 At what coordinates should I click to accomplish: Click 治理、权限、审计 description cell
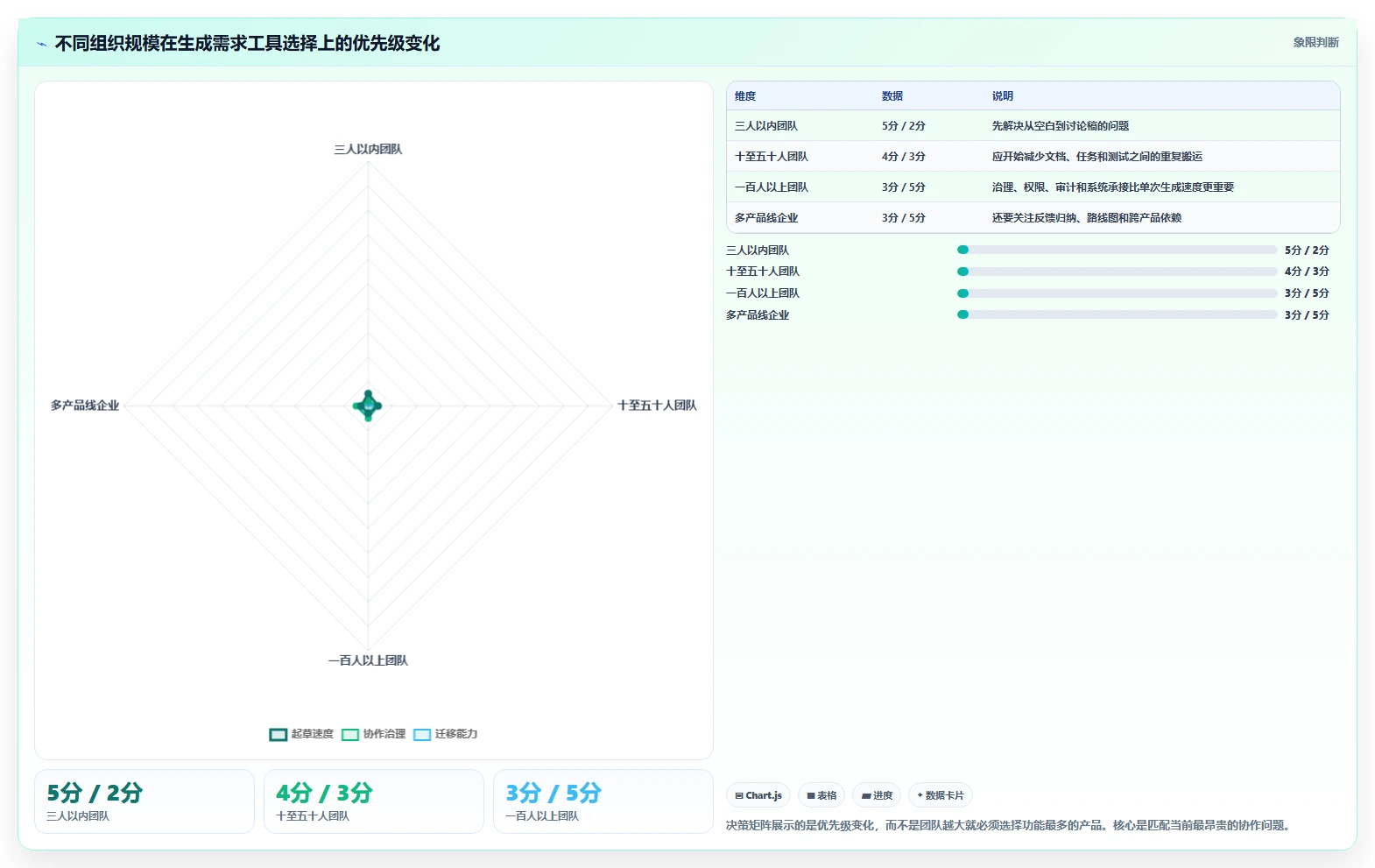[1113, 187]
